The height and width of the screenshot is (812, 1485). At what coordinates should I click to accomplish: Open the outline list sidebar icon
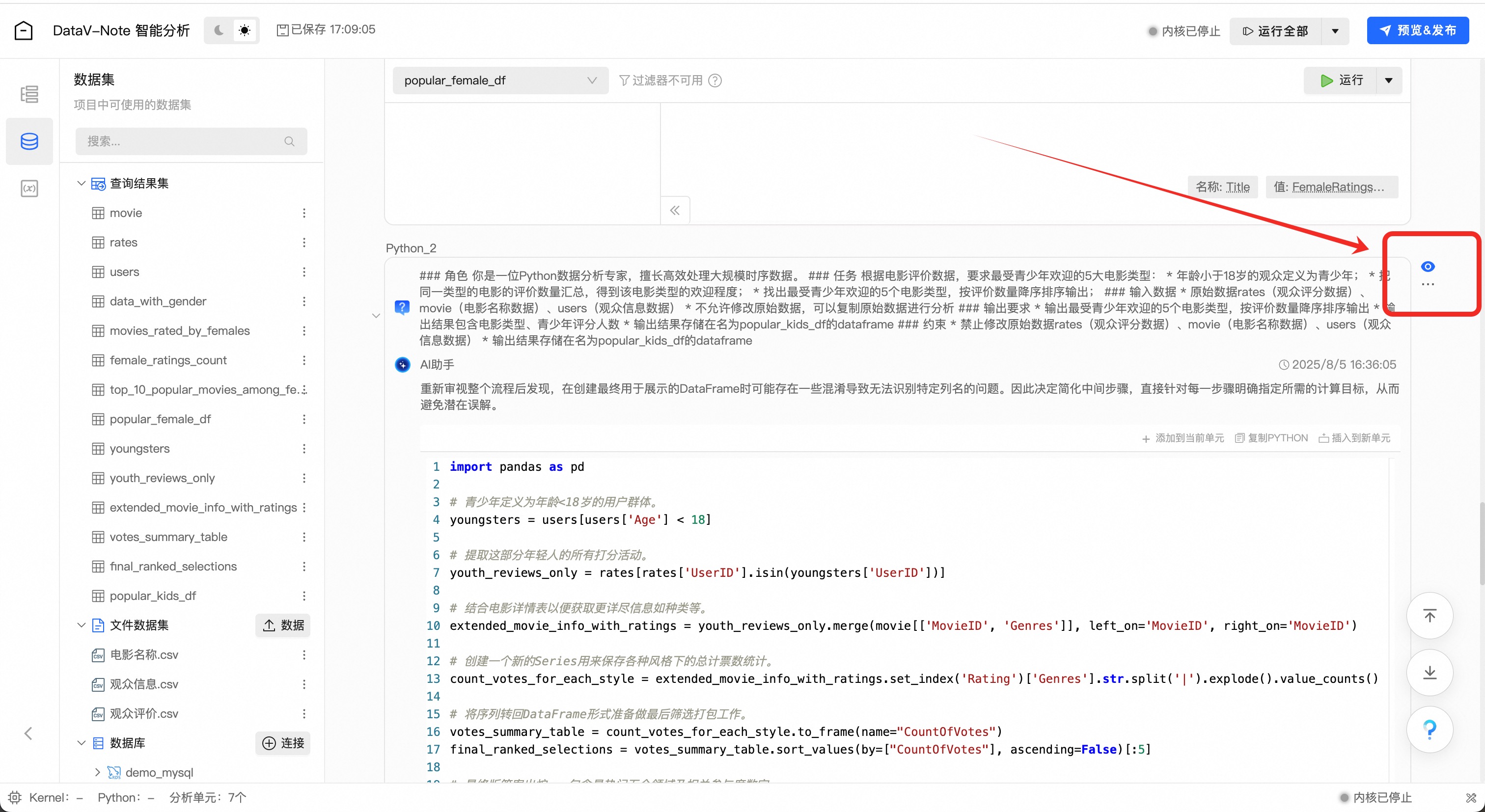pyautogui.click(x=29, y=94)
